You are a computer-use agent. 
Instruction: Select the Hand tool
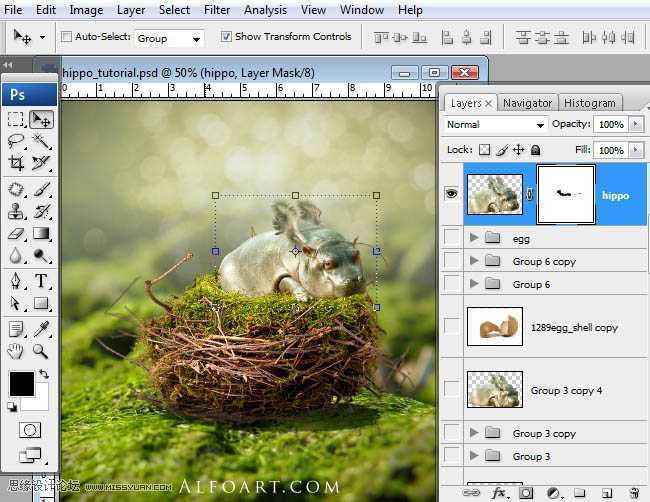tap(16, 351)
